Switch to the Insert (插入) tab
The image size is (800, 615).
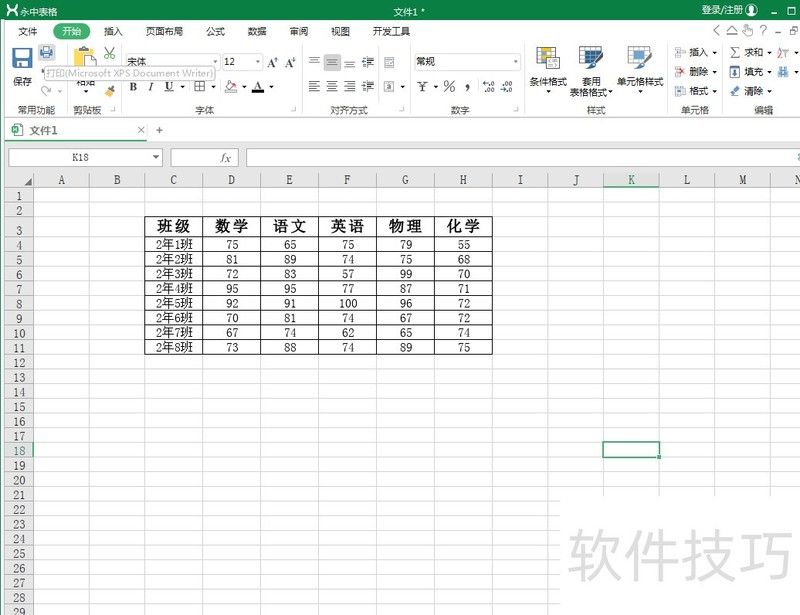coord(113,32)
